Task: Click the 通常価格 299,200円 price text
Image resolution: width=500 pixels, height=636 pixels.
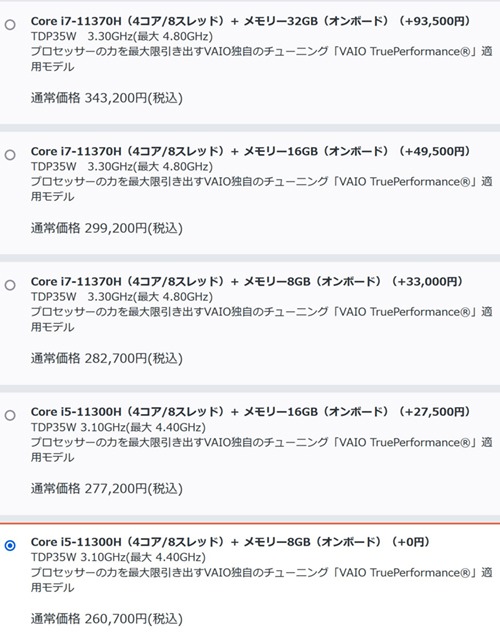Action: click(107, 228)
